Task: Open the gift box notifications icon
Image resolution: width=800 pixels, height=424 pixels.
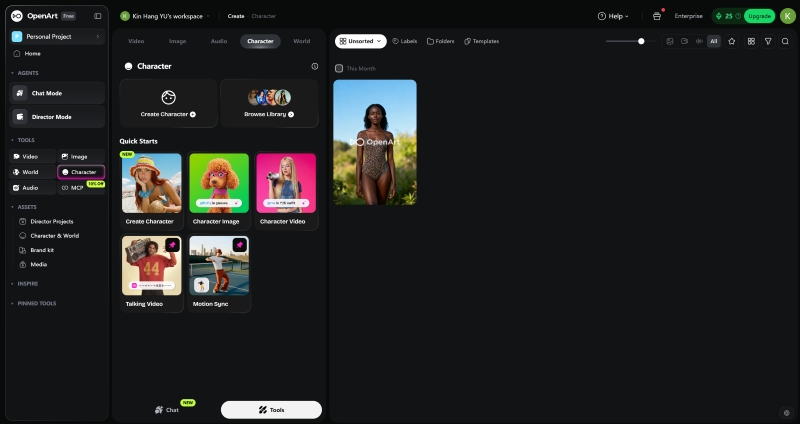Action: tap(657, 16)
